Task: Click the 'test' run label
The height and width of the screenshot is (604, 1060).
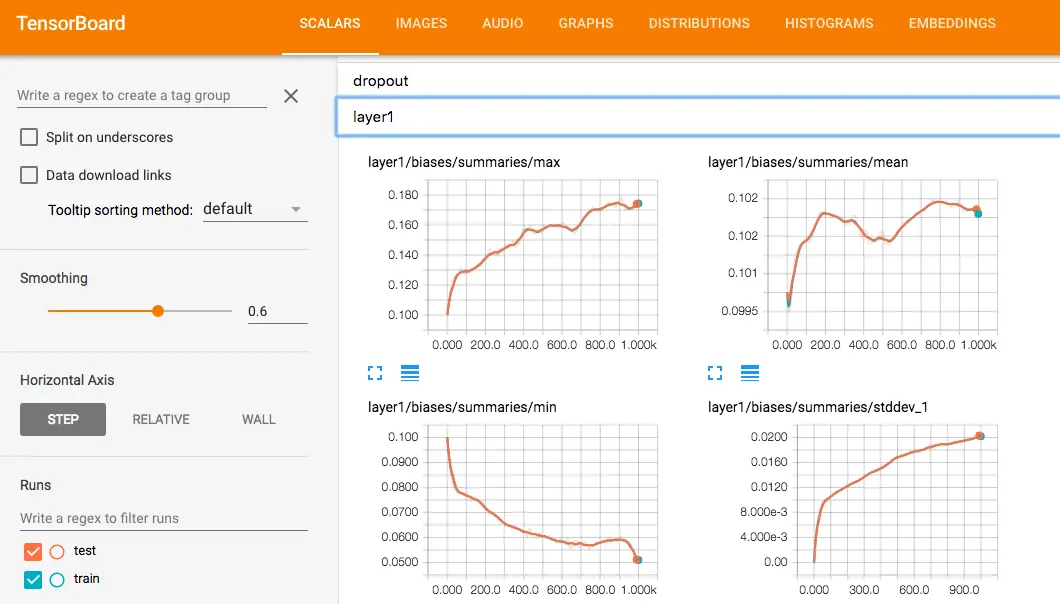Action: pos(85,551)
